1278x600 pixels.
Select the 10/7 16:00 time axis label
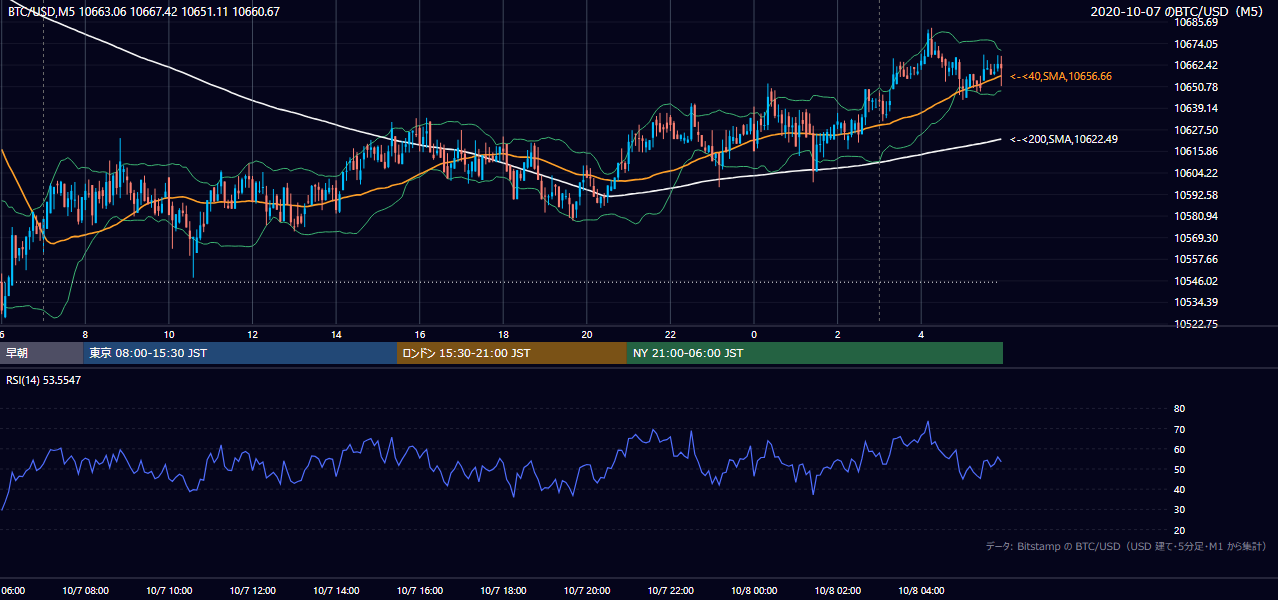coord(420,591)
